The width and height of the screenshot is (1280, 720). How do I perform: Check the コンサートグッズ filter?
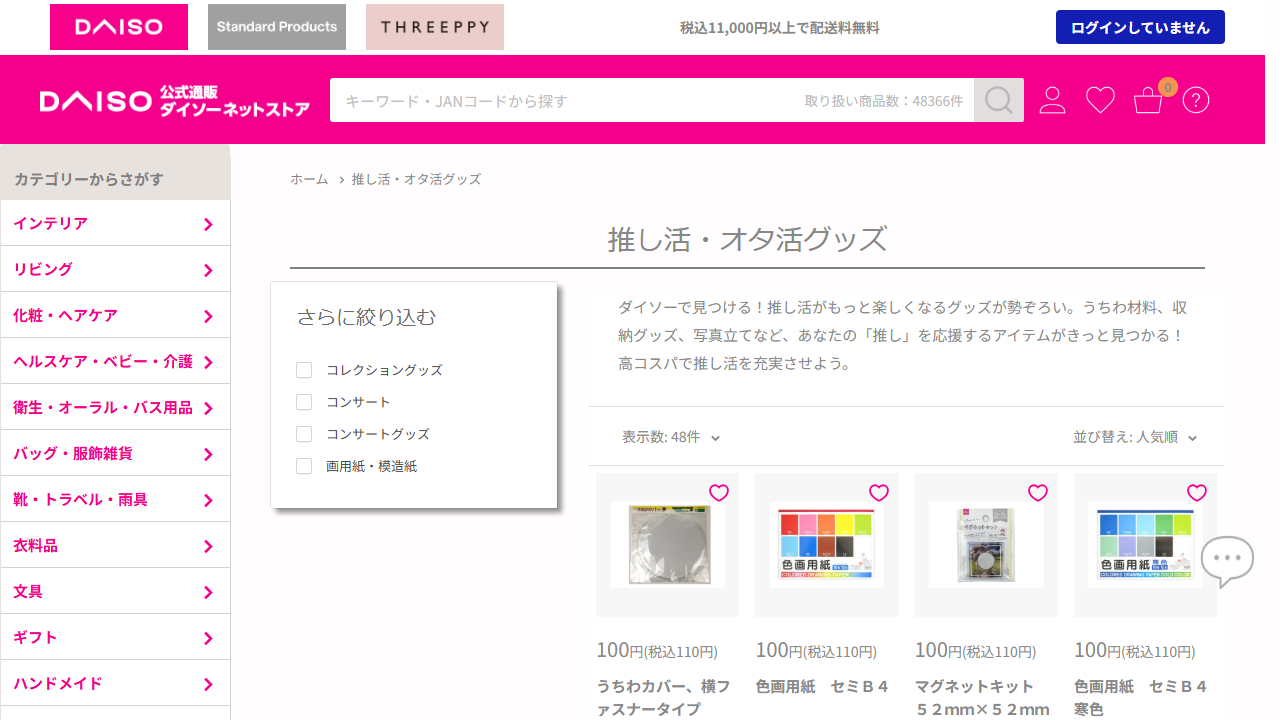[304, 434]
